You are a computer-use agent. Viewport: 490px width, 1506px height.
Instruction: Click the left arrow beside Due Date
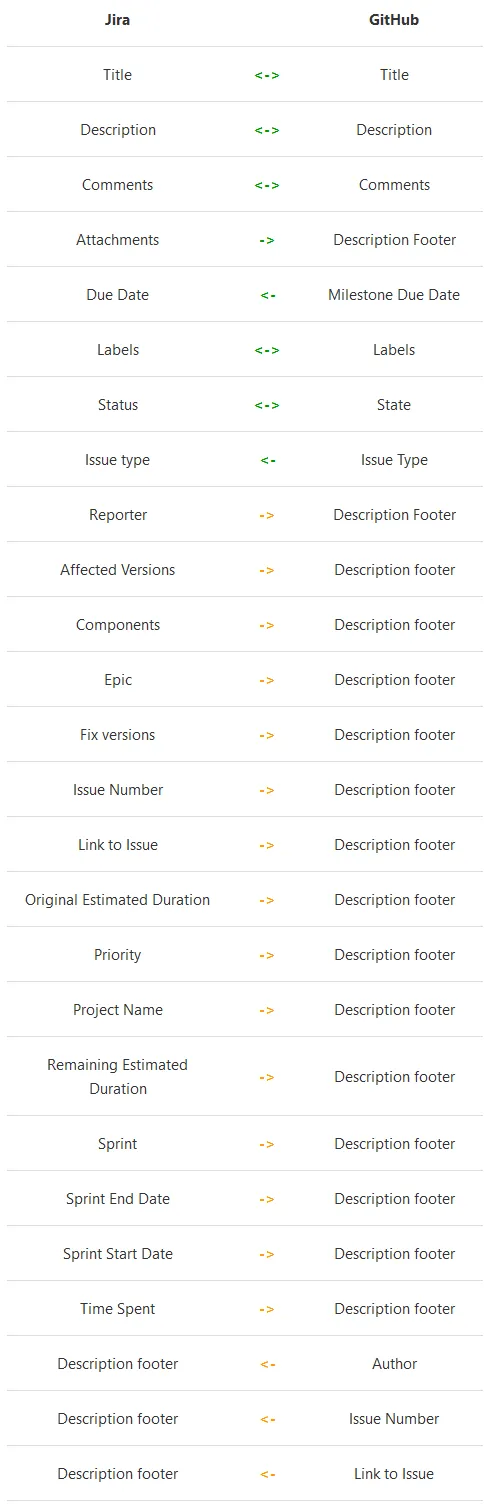[267, 295]
